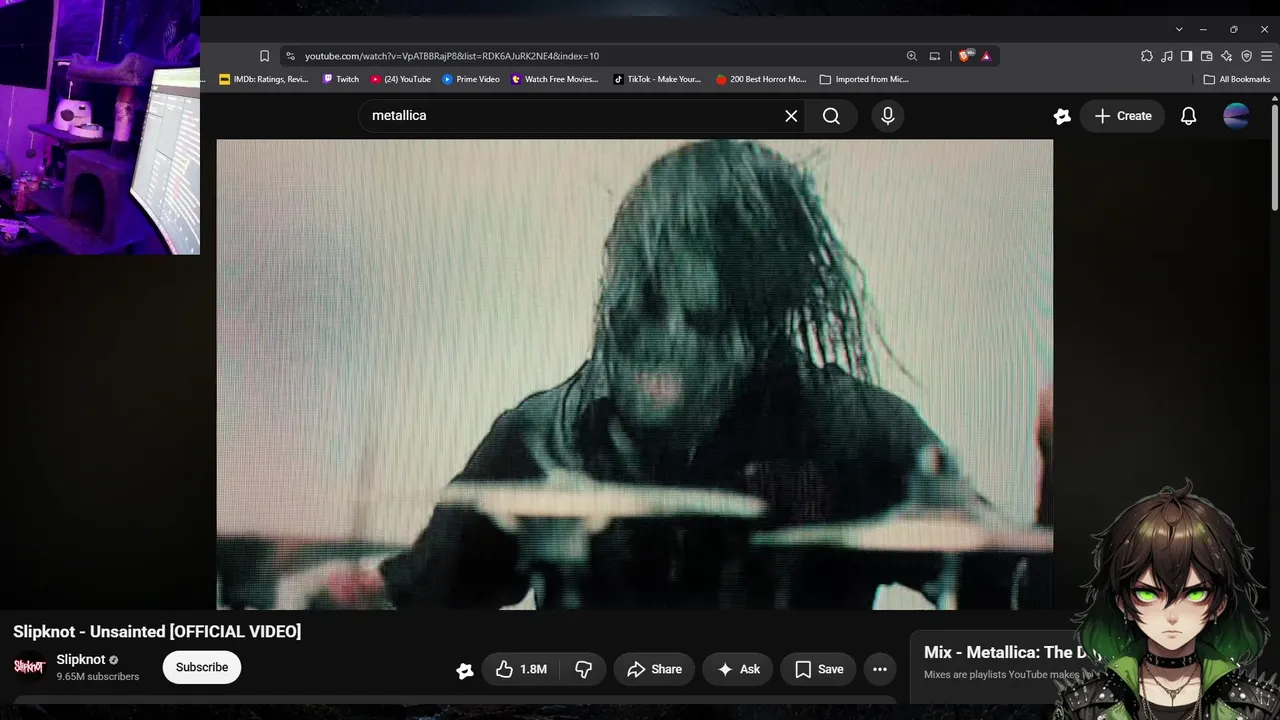
Task: Open the Watch Free Movies bookmark
Action: (x=555, y=79)
